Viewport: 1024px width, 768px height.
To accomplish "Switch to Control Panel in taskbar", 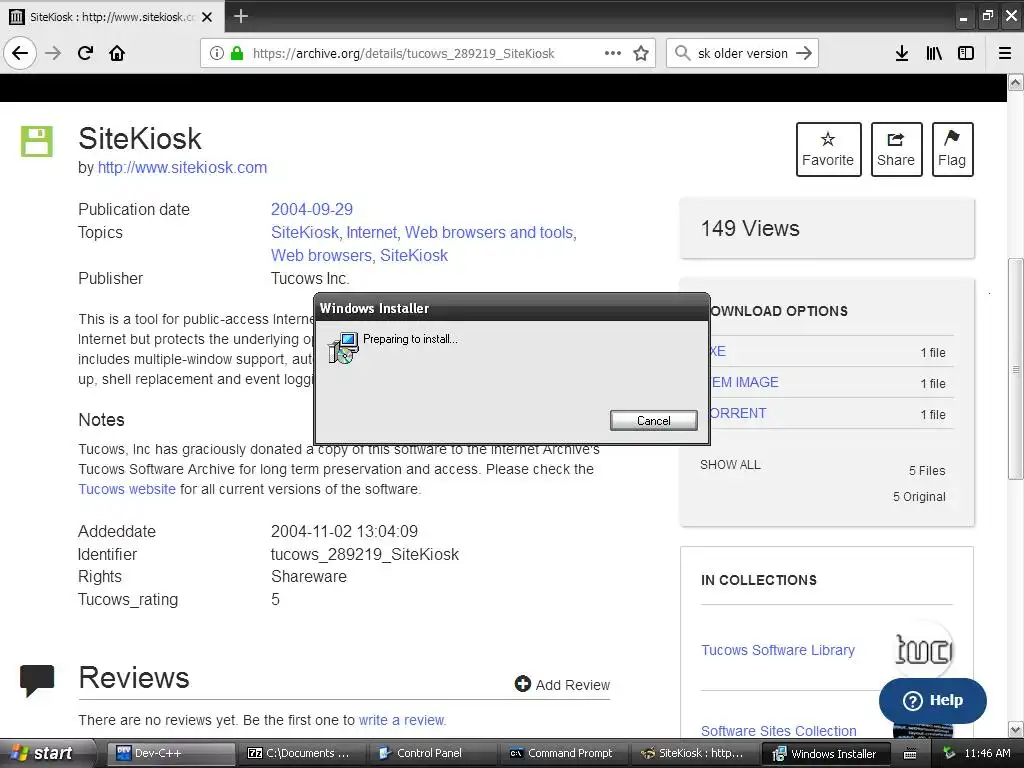I will [432, 754].
